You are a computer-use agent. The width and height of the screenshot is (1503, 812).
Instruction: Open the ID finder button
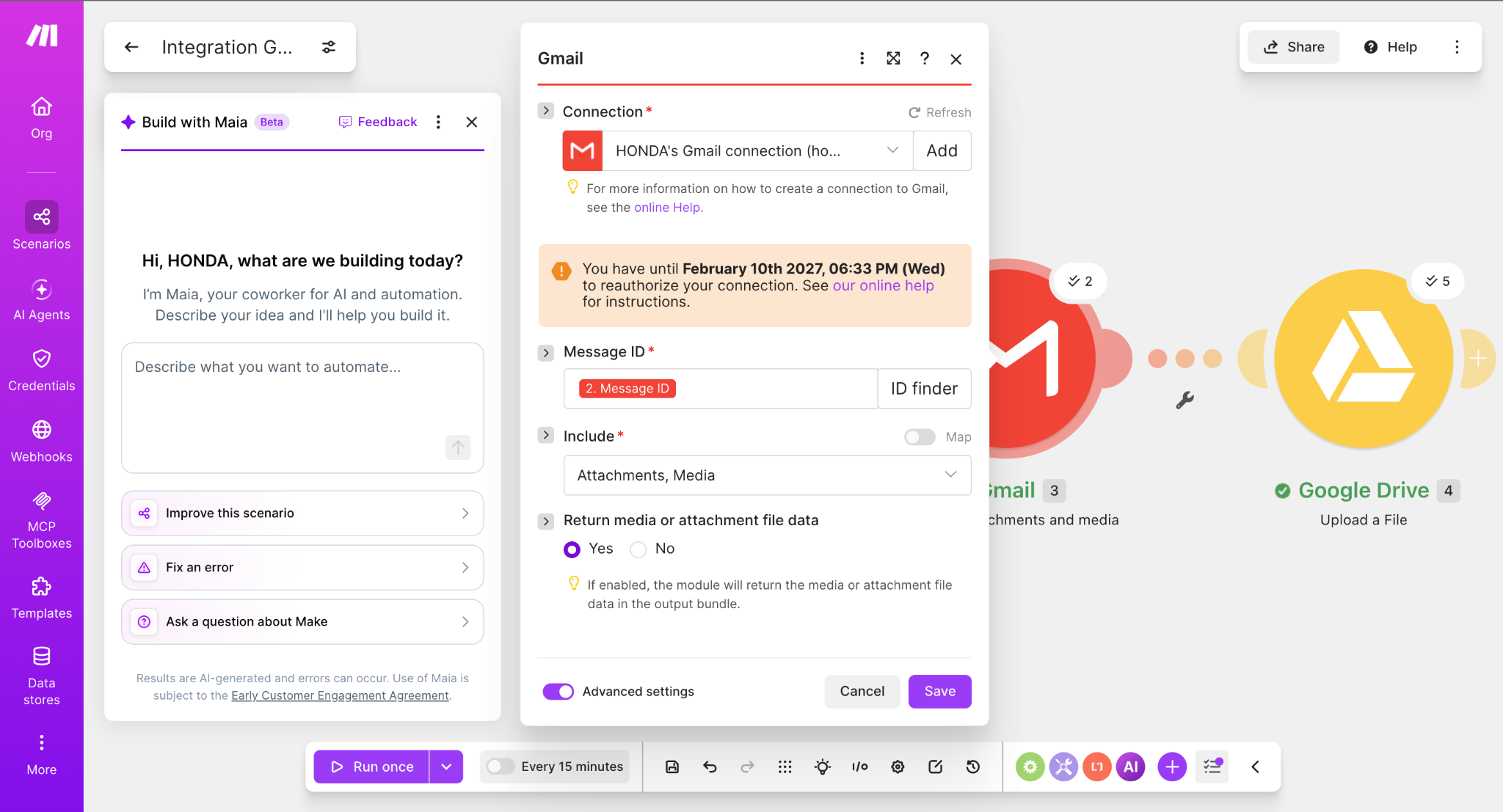[x=924, y=388]
